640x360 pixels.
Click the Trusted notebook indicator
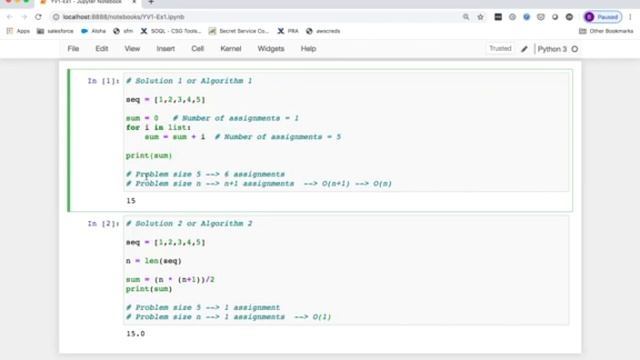tap(500, 49)
